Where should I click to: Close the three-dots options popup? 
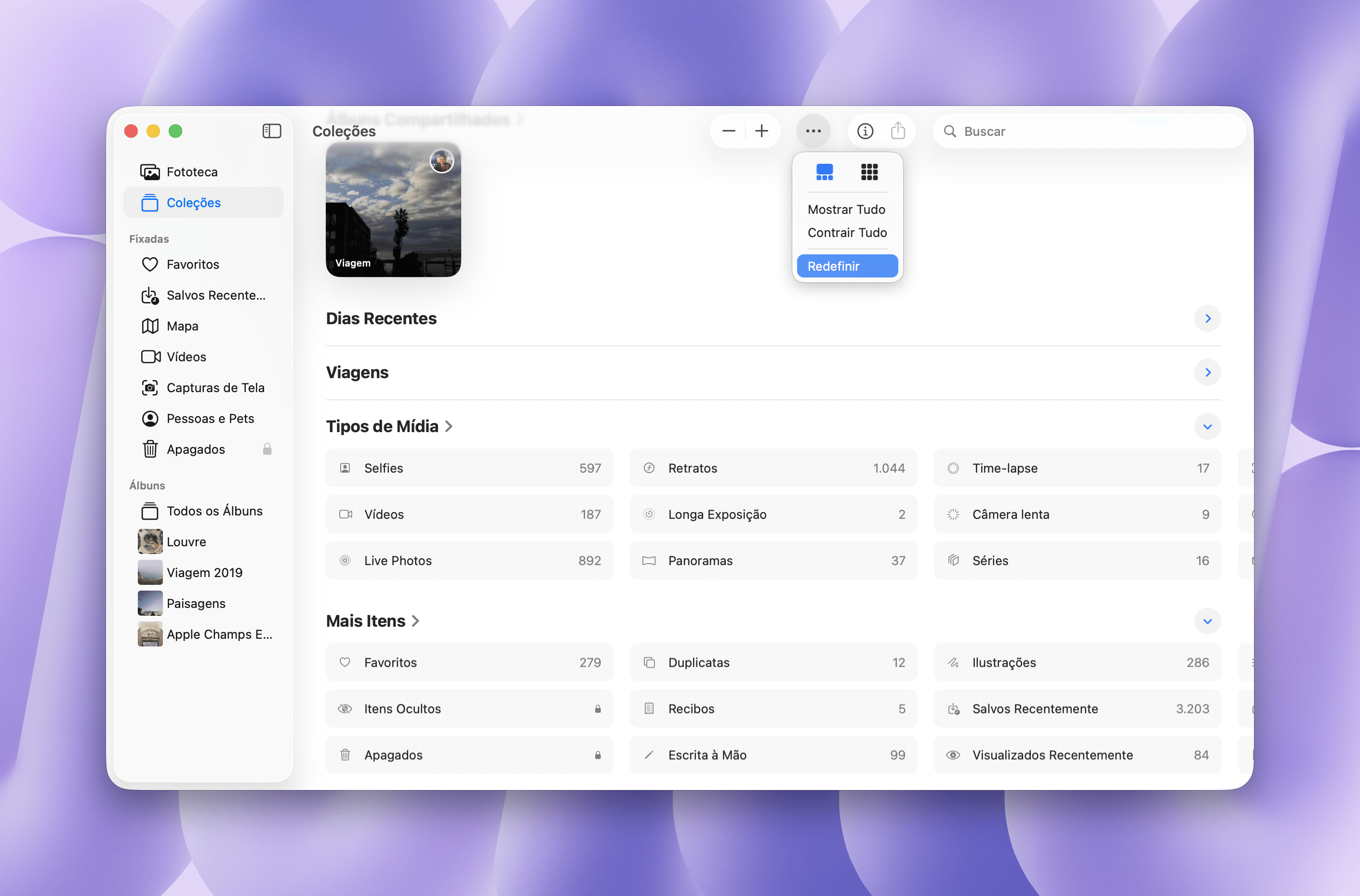point(813,131)
